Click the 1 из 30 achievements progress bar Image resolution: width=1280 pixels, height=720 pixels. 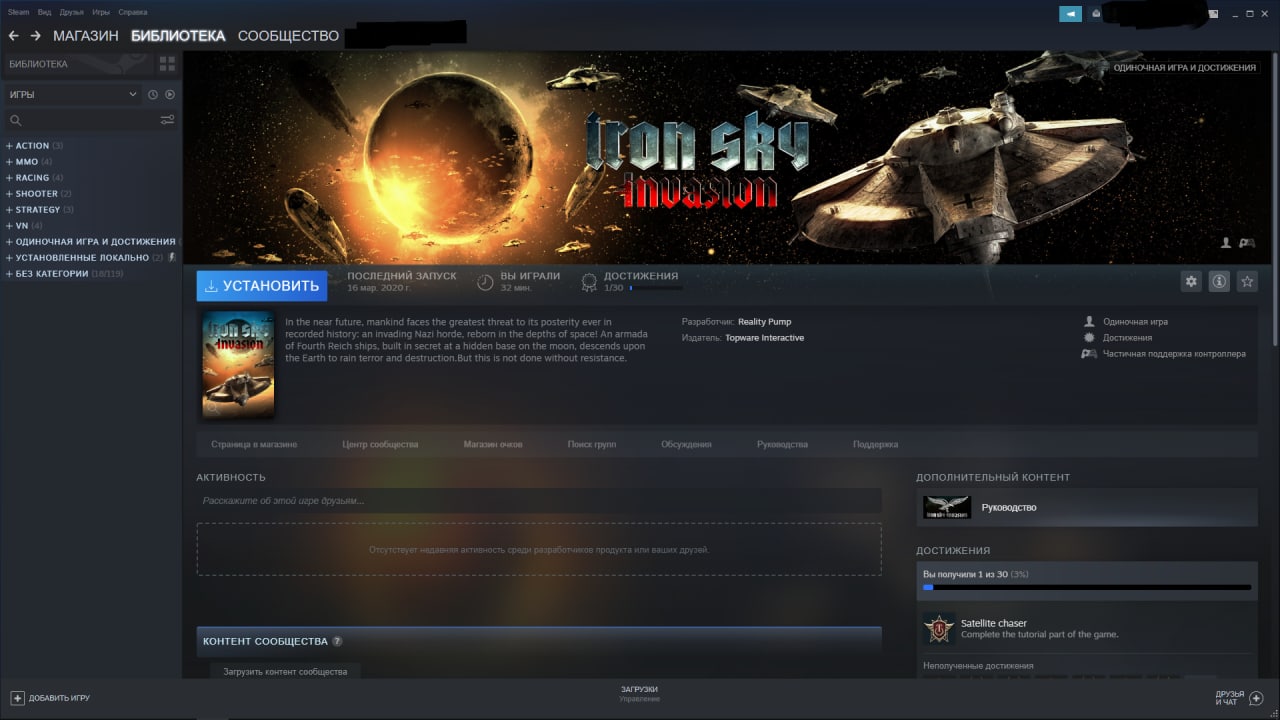(1087, 588)
